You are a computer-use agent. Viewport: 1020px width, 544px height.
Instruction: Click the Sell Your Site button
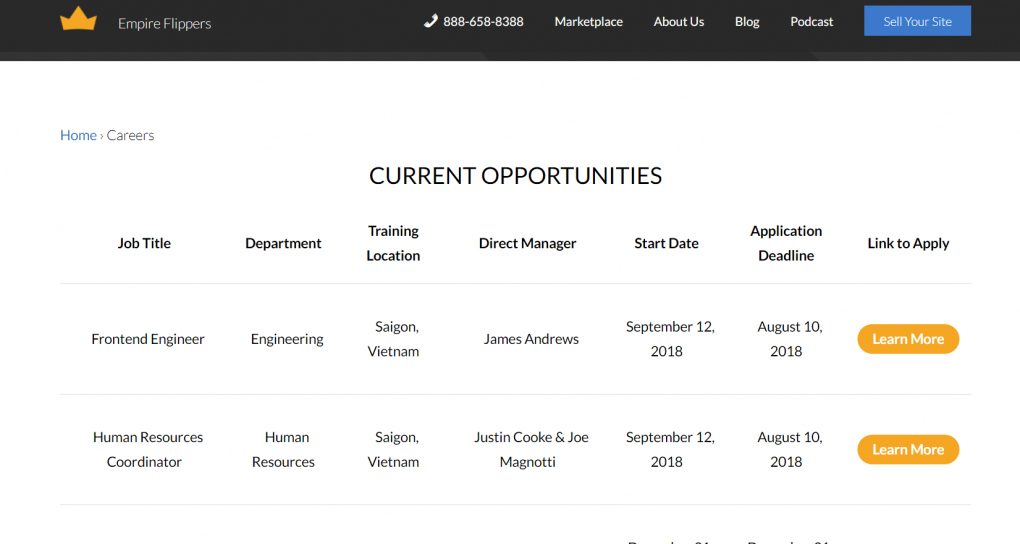click(x=917, y=21)
